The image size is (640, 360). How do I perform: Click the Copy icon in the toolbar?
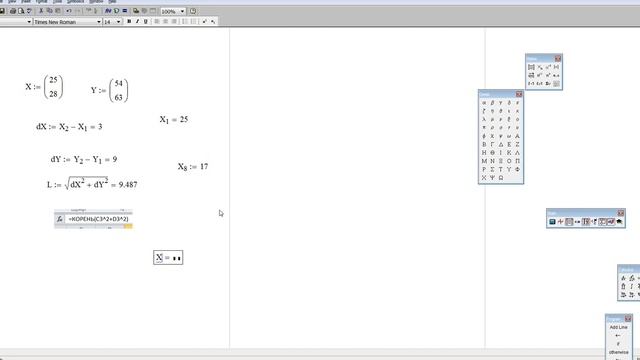49,11
